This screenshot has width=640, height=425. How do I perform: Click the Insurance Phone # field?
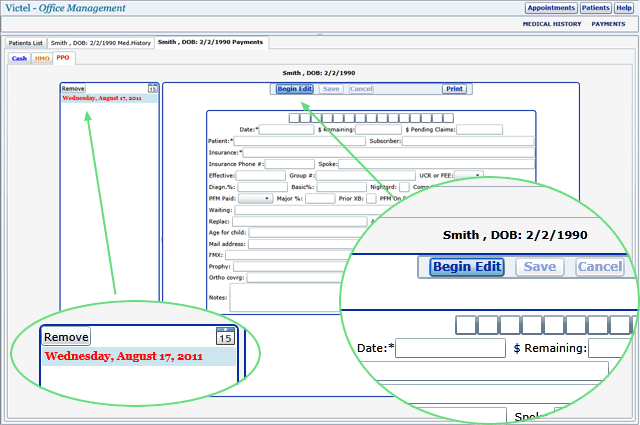290,164
